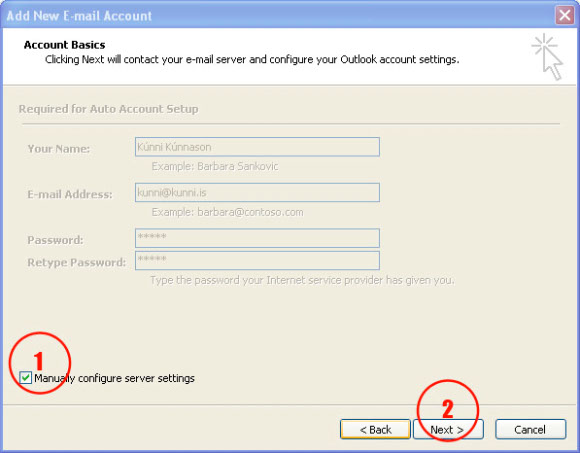Click the dialog title bar text
580x453 pixels.
[x=79, y=16]
